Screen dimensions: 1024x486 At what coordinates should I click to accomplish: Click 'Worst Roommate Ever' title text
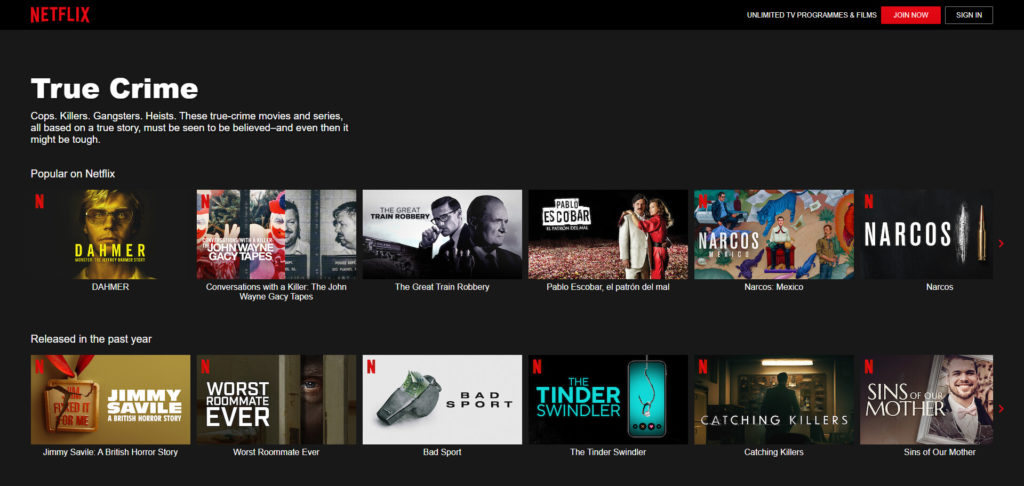pyautogui.click(x=276, y=452)
